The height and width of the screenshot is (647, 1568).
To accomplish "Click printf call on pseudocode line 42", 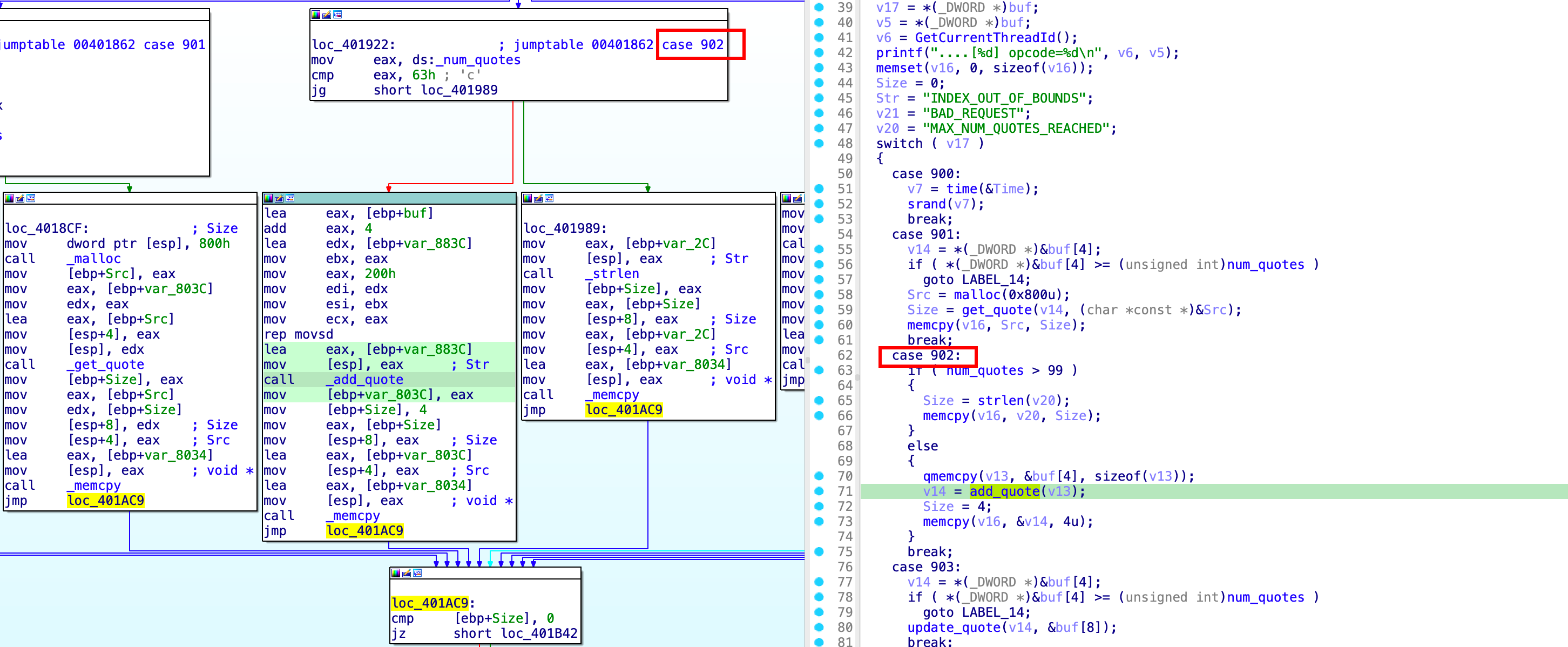I will [899, 53].
